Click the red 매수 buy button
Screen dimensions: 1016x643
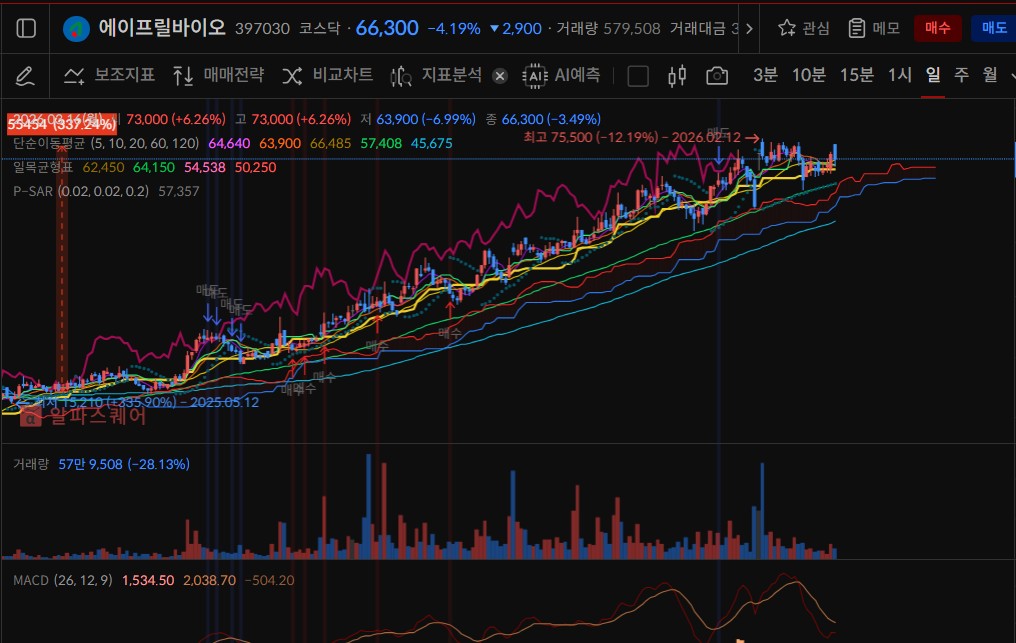937,28
